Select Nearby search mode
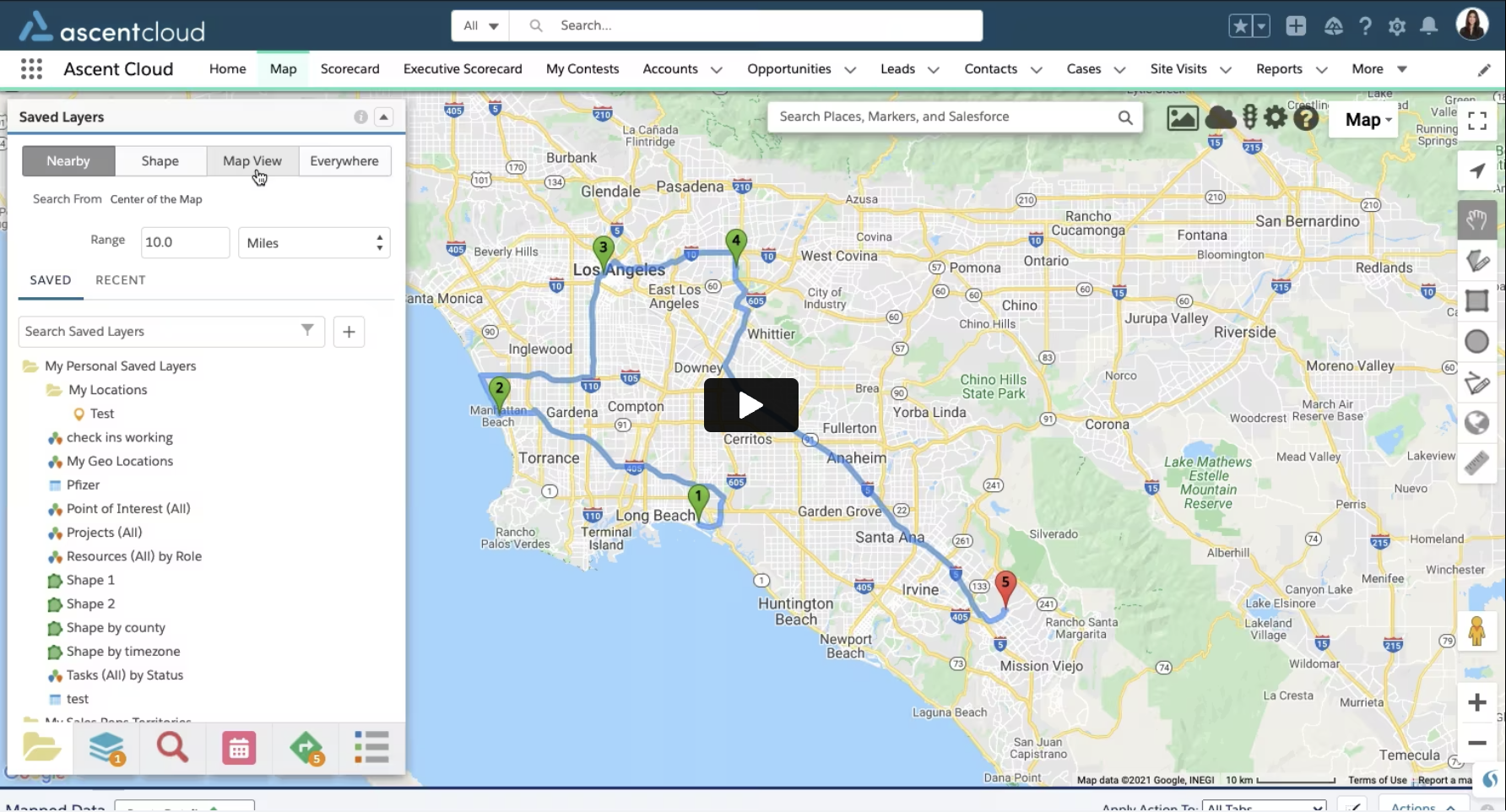This screenshot has width=1506, height=812. 68,161
